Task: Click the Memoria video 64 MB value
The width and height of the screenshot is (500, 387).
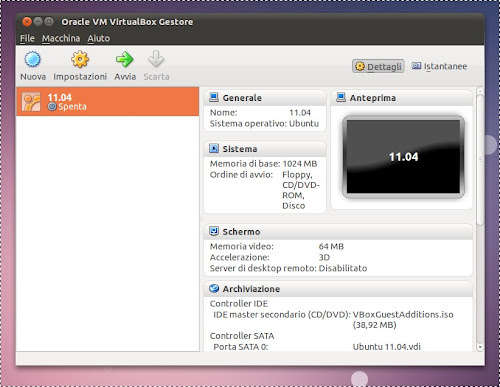Action: tap(331, 246)
